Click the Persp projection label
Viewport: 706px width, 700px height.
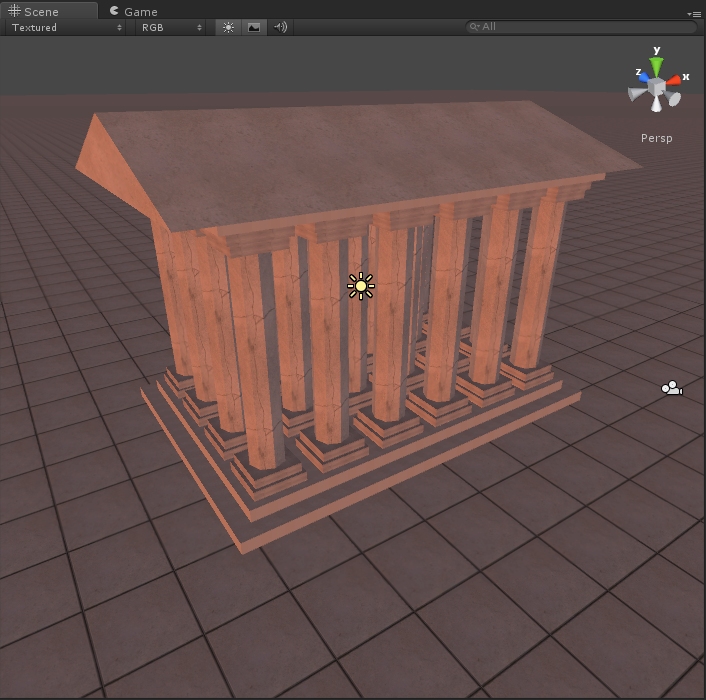(656, 138)
